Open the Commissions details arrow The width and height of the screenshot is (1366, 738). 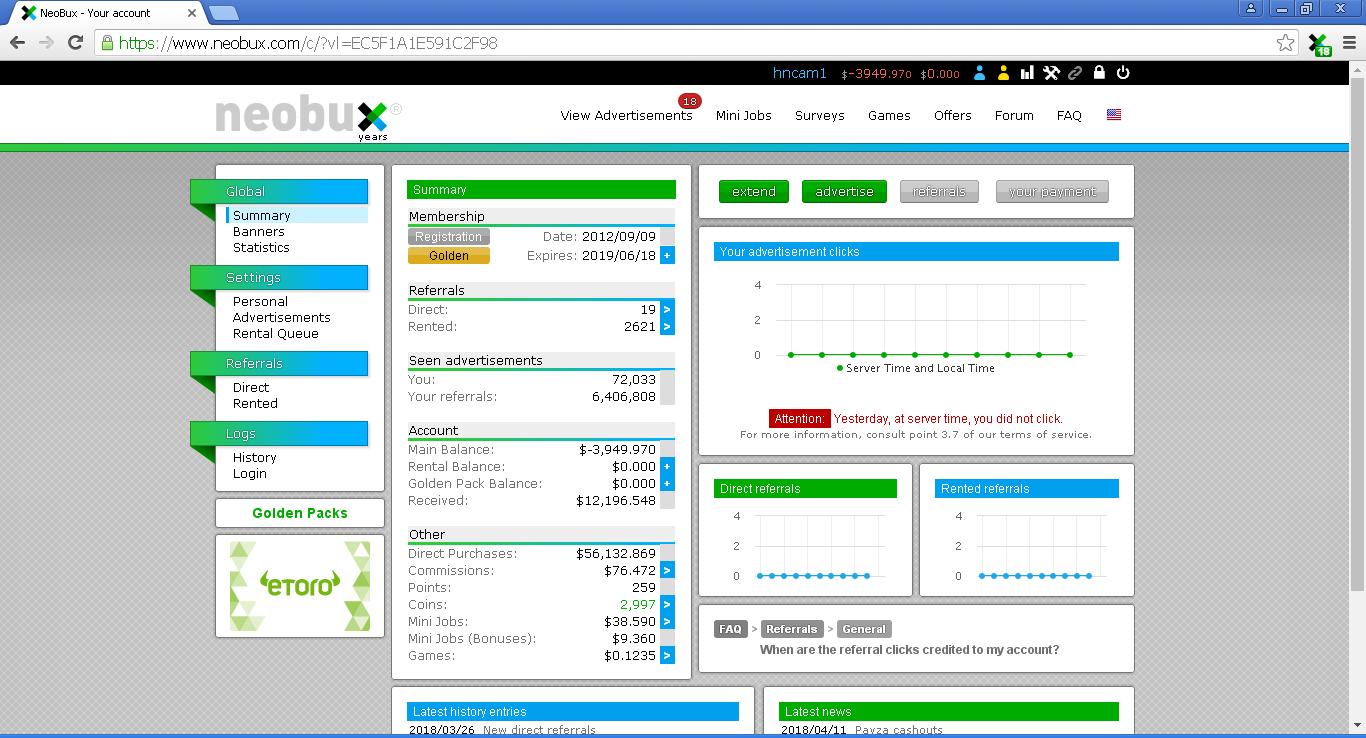[667, 571]
